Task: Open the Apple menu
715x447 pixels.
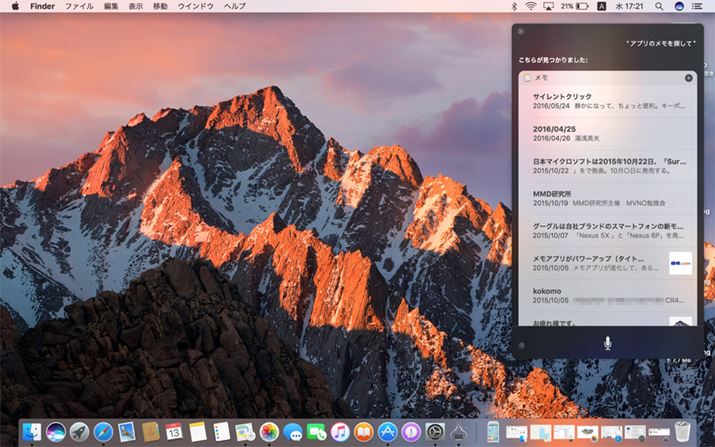Action: coord(15,6)
